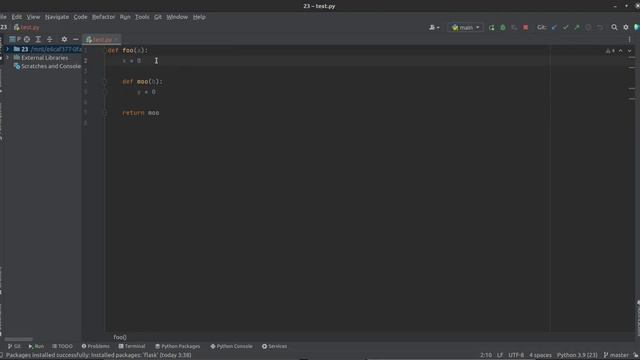Image resolution: width=640 pixels, height=360 pixels.
Task: Click the Git rollback icon
Action: [x=600, y=27]
